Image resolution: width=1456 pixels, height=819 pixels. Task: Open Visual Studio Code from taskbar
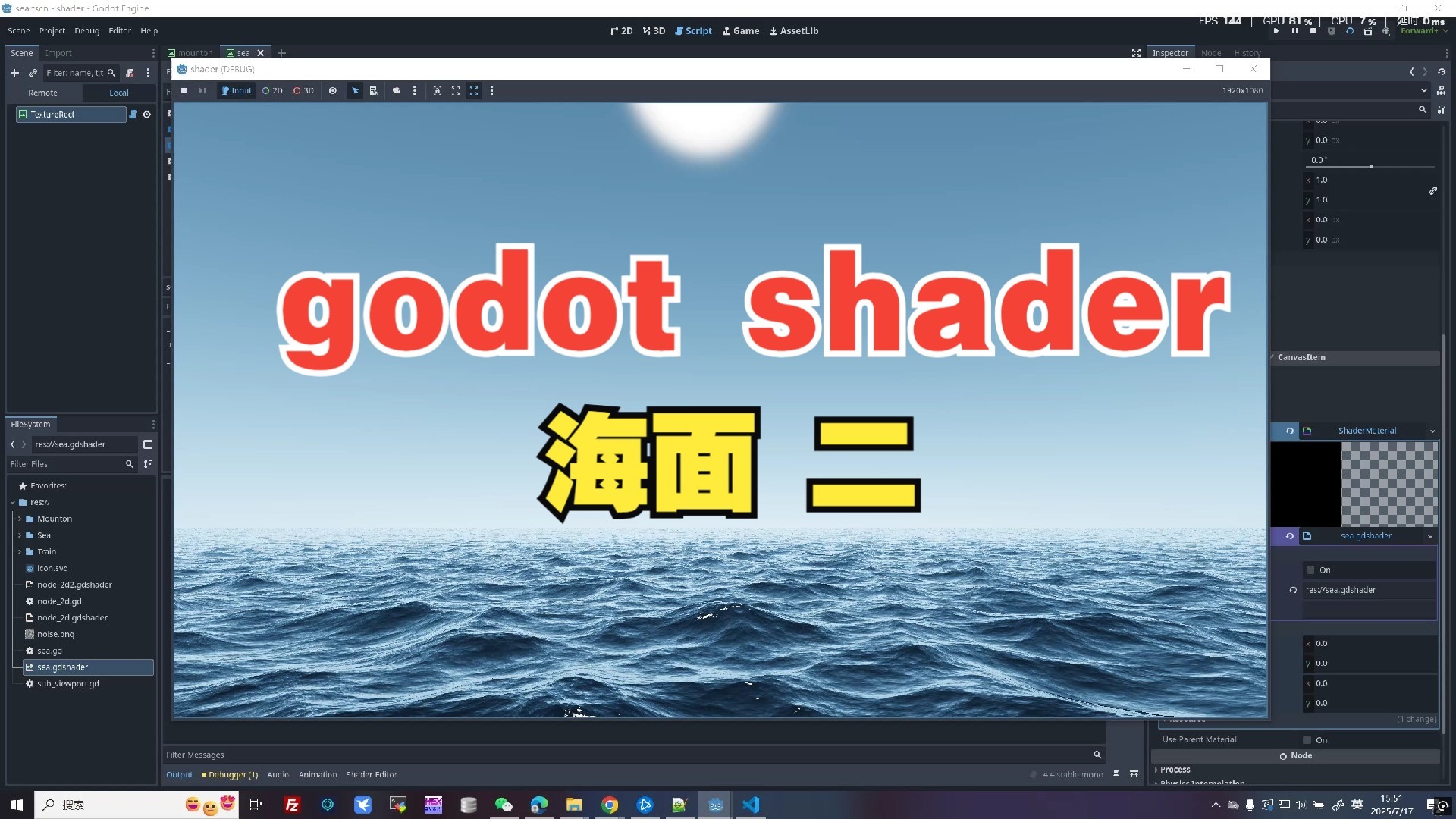point(751,805)
